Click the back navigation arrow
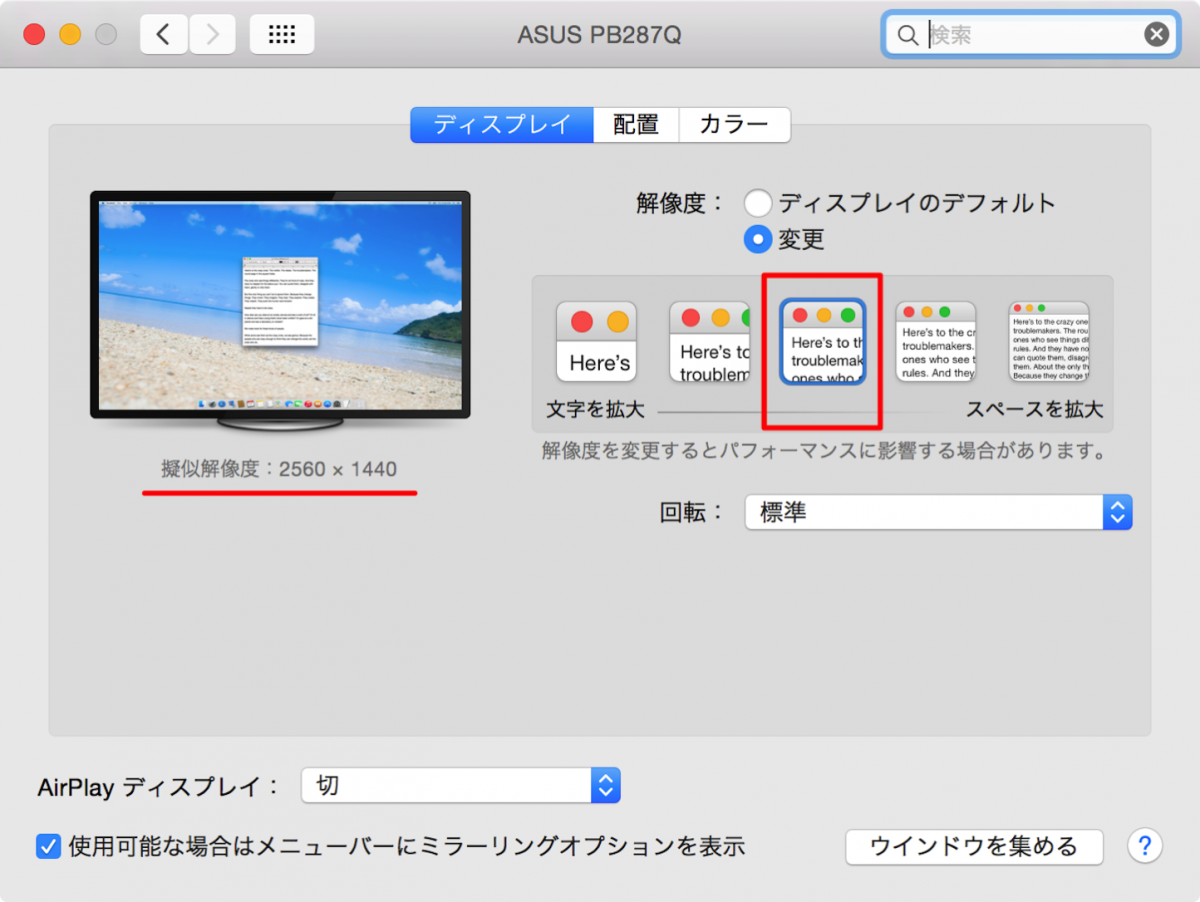The width and height of the screenshot is (1200, 902). click(x=163, y=33)
